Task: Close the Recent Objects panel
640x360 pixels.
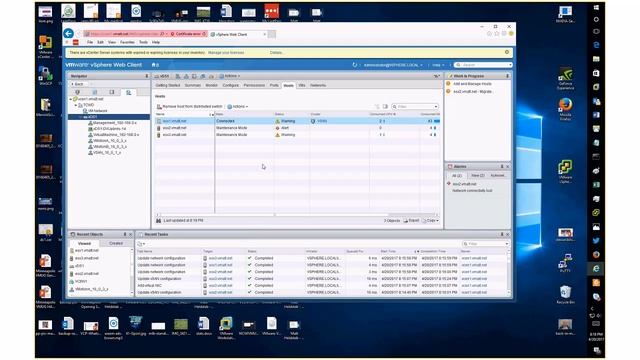Action: 131,234
